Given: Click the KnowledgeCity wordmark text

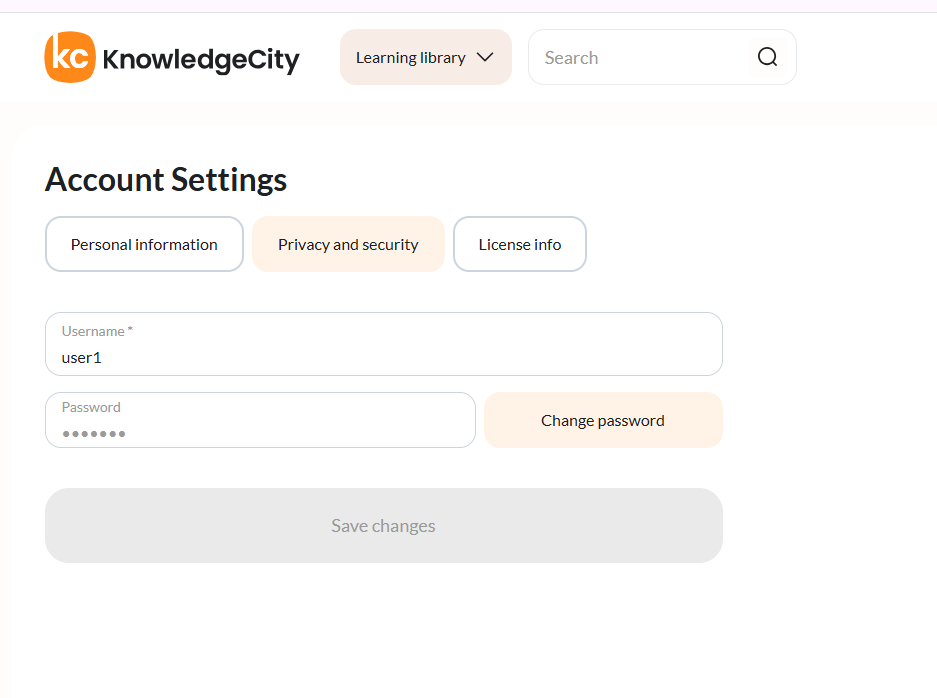Looking at the screenshot, I should tap(201, 60).
